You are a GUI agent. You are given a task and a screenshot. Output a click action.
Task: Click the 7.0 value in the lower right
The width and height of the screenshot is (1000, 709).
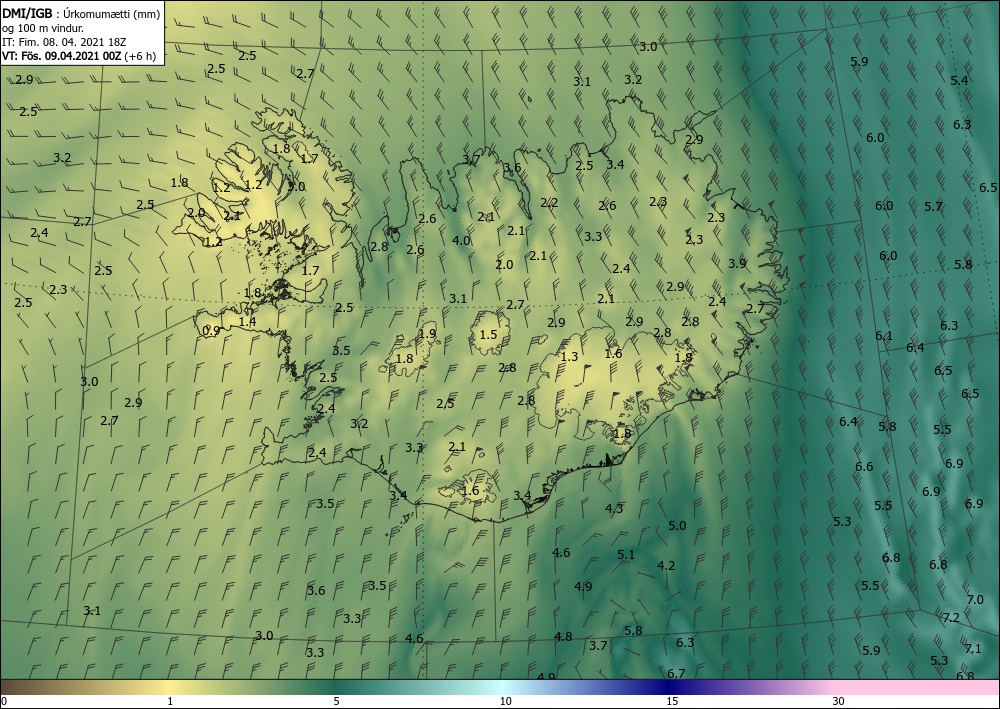coord(975,600)
